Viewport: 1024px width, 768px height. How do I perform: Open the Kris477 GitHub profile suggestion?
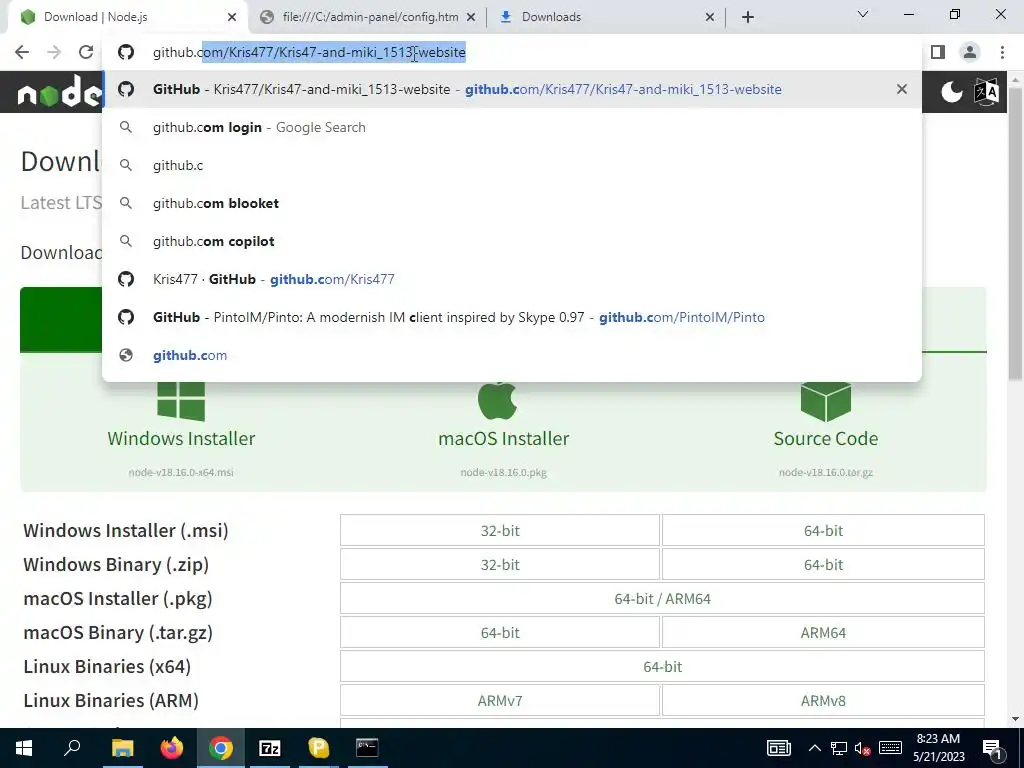[x=512, y=279]
